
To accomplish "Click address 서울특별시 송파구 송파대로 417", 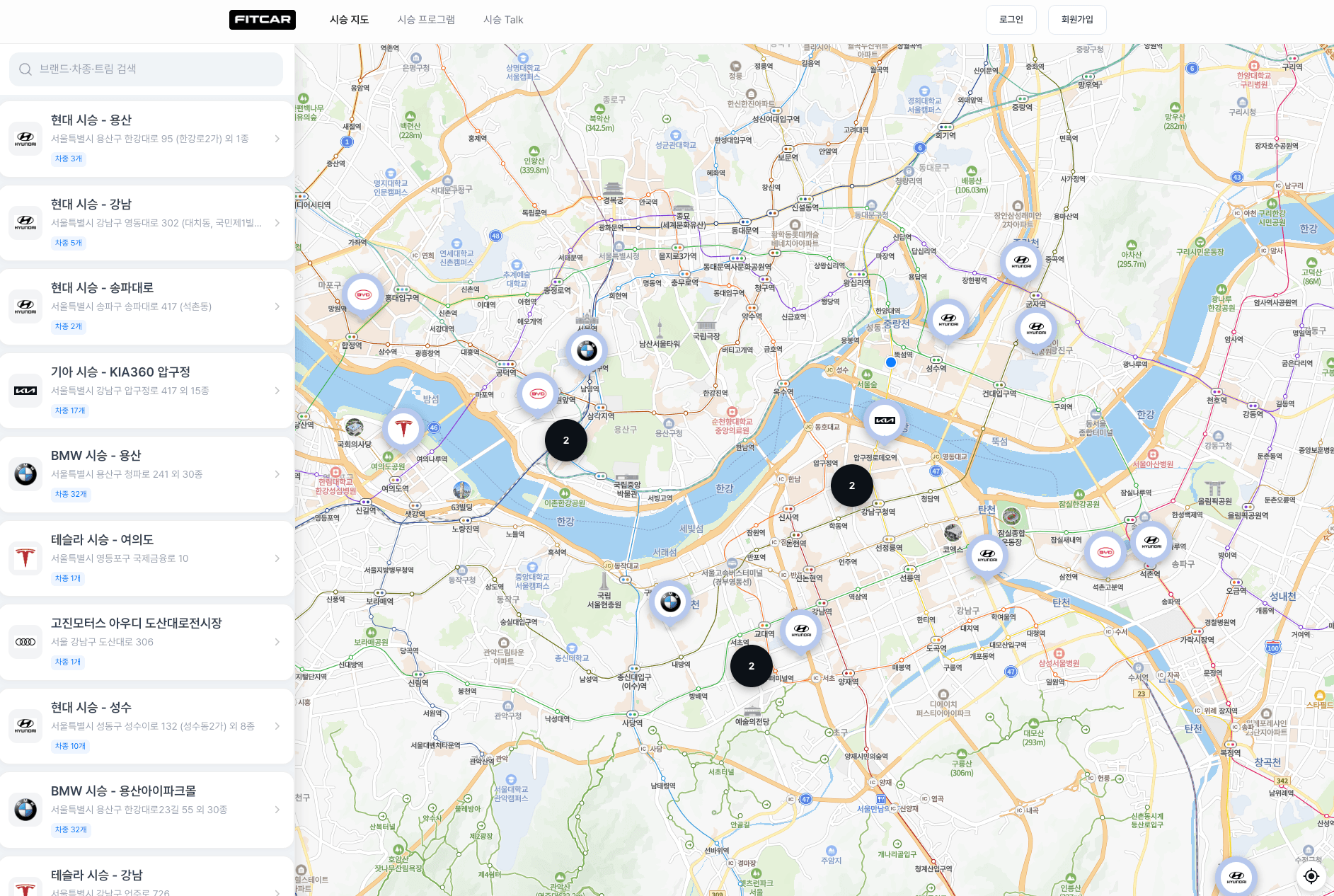I will [x=132, y=306].
